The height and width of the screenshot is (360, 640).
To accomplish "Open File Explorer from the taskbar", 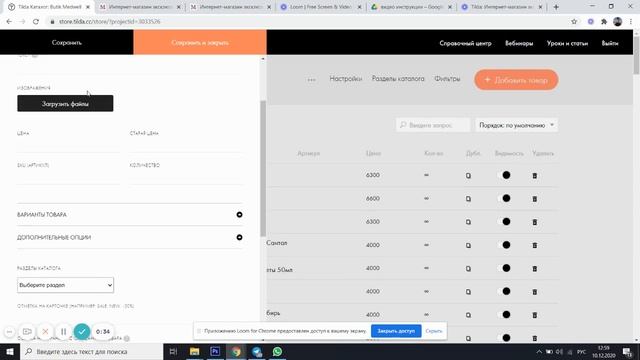I will pyautogui.click(x=194, y=351).
